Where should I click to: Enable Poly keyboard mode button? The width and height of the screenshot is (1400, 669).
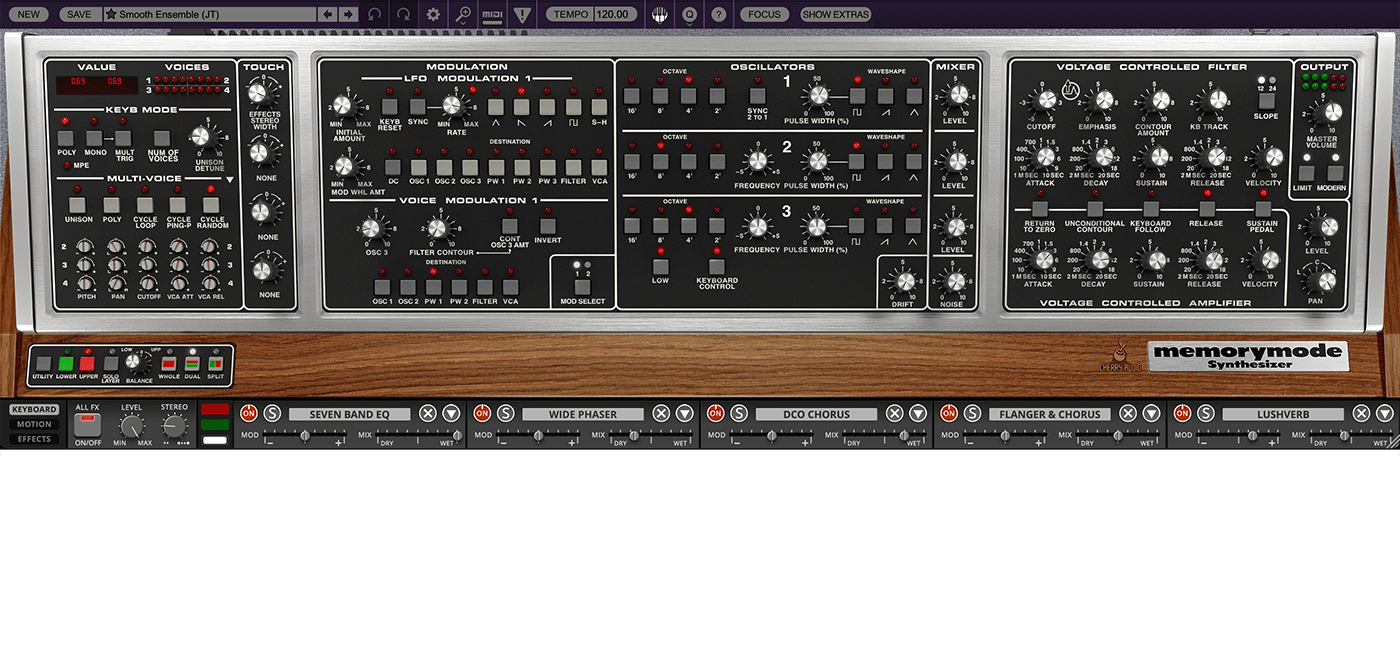click(66, 139)
